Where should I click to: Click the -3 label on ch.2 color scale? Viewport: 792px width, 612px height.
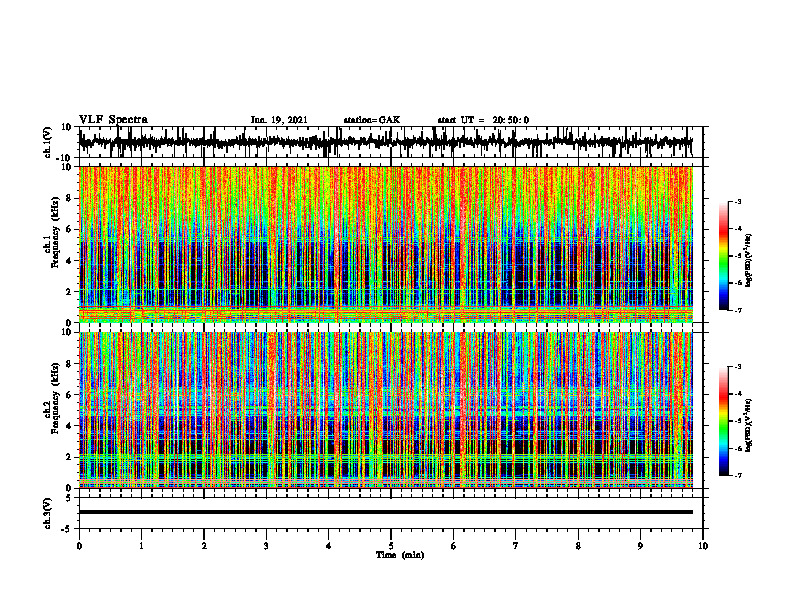click(x=738, y=367)
